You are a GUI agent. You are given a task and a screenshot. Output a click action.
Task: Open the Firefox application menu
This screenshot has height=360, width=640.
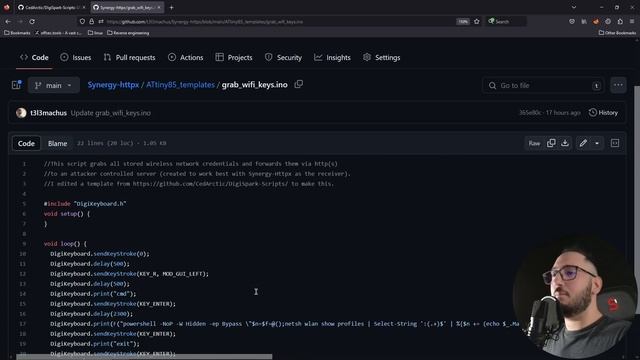pyautogui.click(x=632, y=21)
